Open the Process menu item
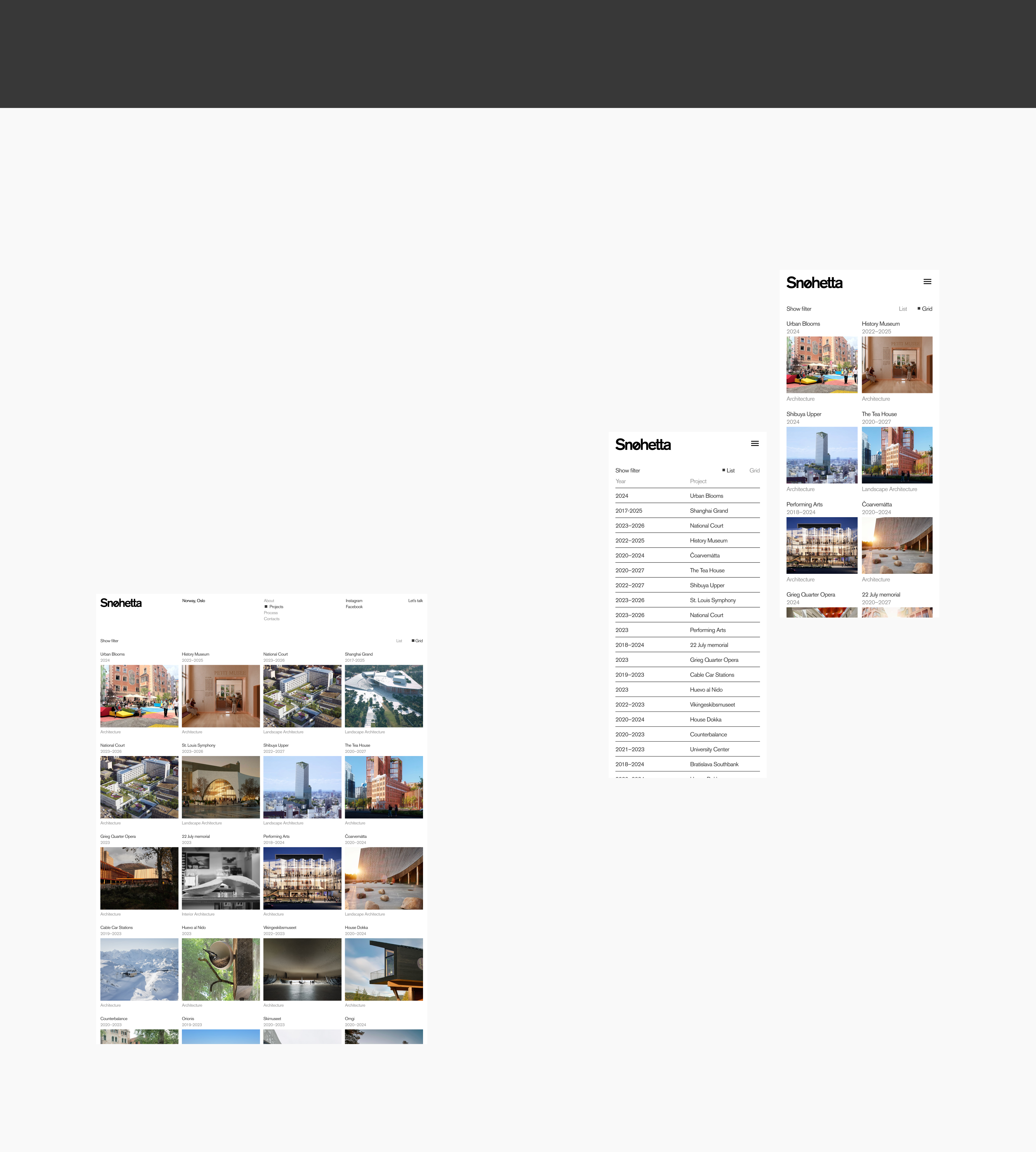 pyautogui.click(x=271, y=613)
